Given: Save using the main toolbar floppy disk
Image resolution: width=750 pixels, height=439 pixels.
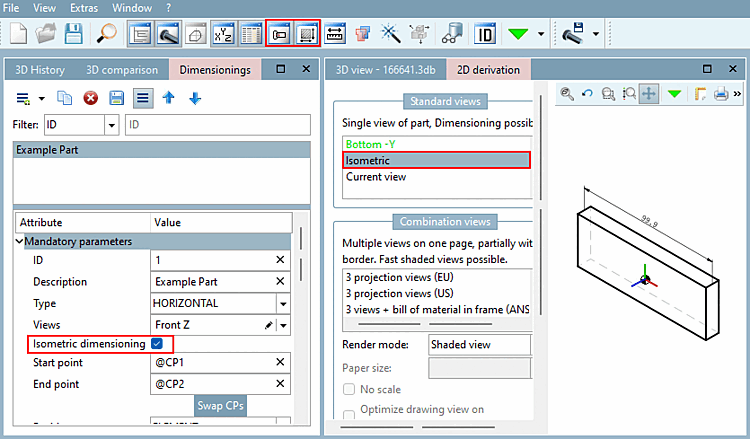Looking at the screenshot, I should (74, 34).
